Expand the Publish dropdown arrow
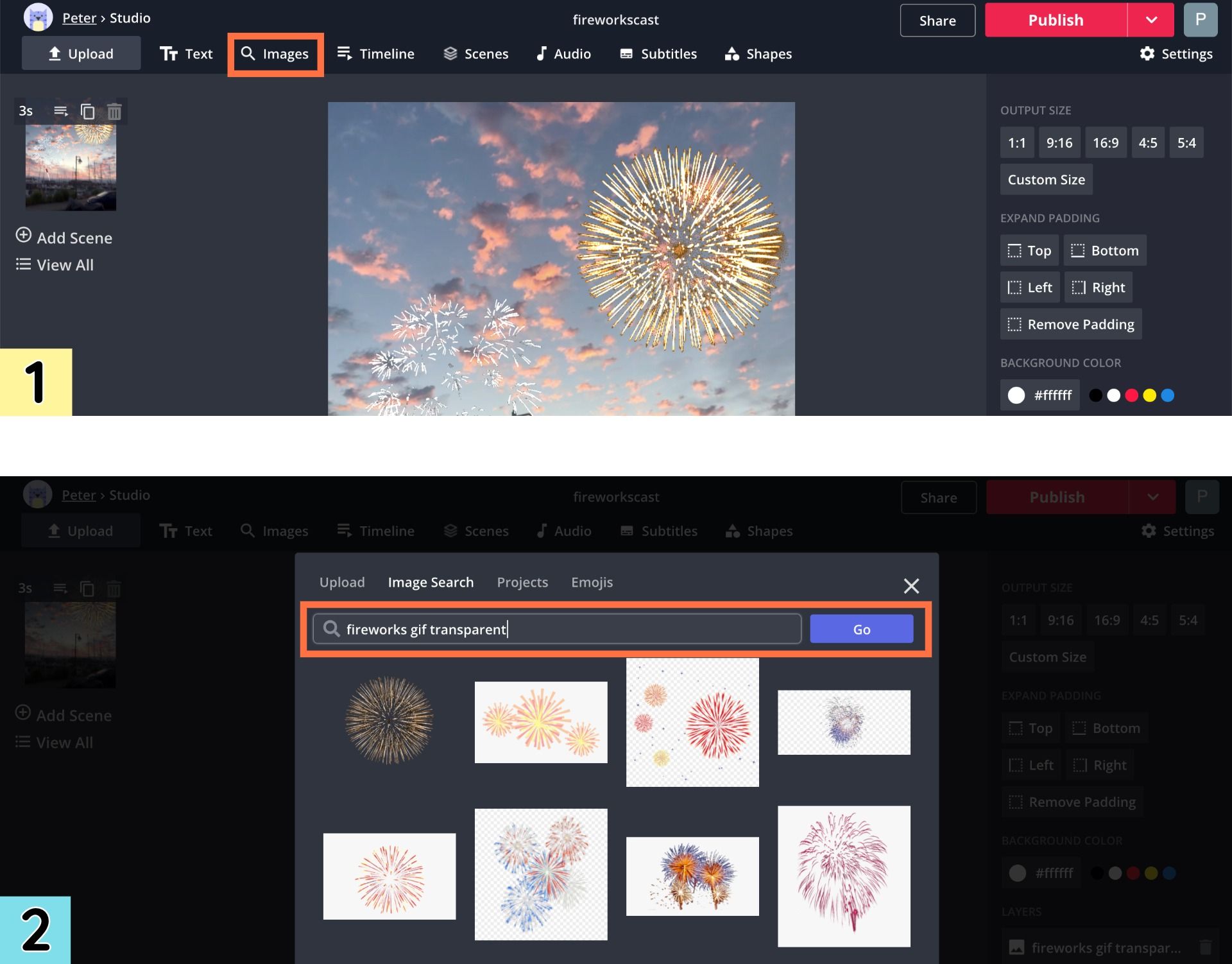The width and height of the screenshot is (1232, 964). pyautogui.click(x=1151, y=20)
